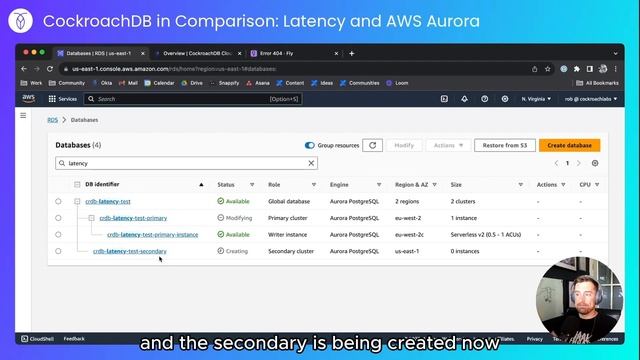Select crdb-latency-test-primary-instance radio button
640x360 pixels.
[x=58, y=235]
